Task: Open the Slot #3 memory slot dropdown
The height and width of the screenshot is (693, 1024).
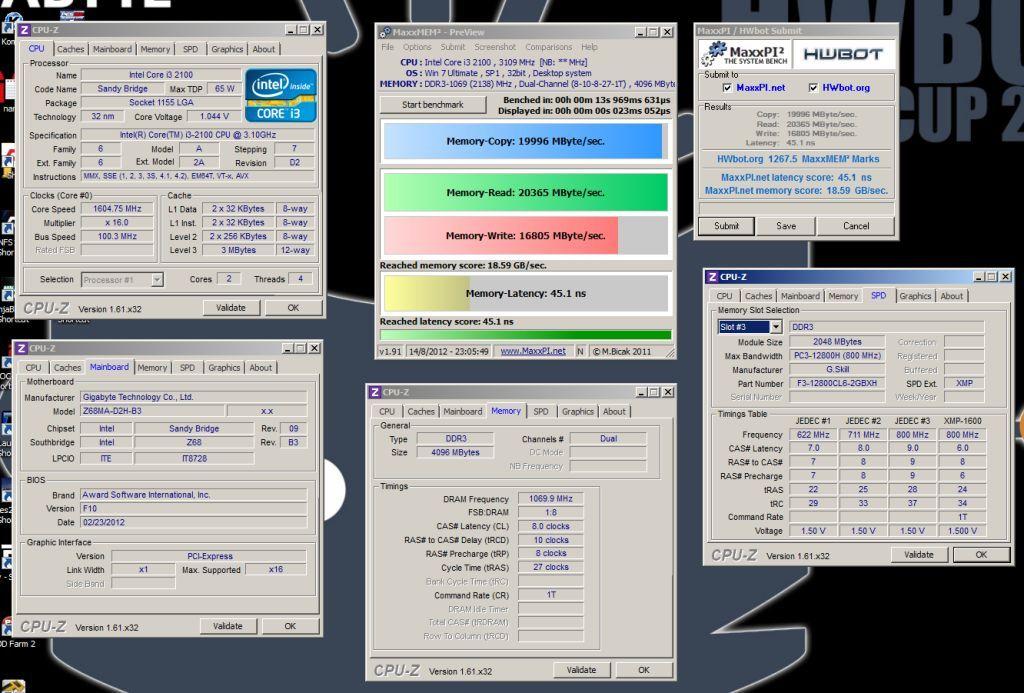Action: coord(775,327)
